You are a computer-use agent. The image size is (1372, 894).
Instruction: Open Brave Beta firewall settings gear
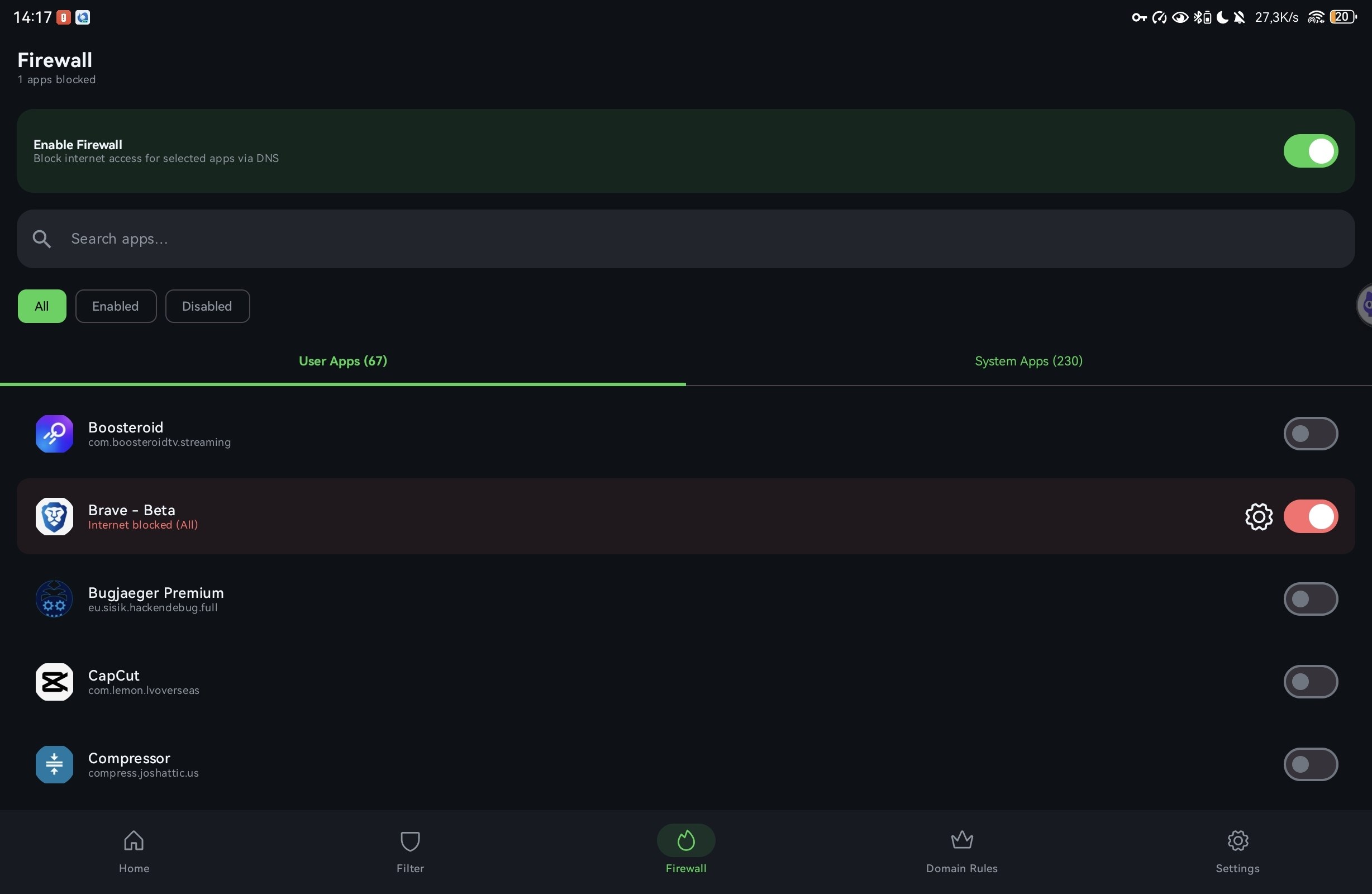pyautogui.click(x=1259, y=516)
